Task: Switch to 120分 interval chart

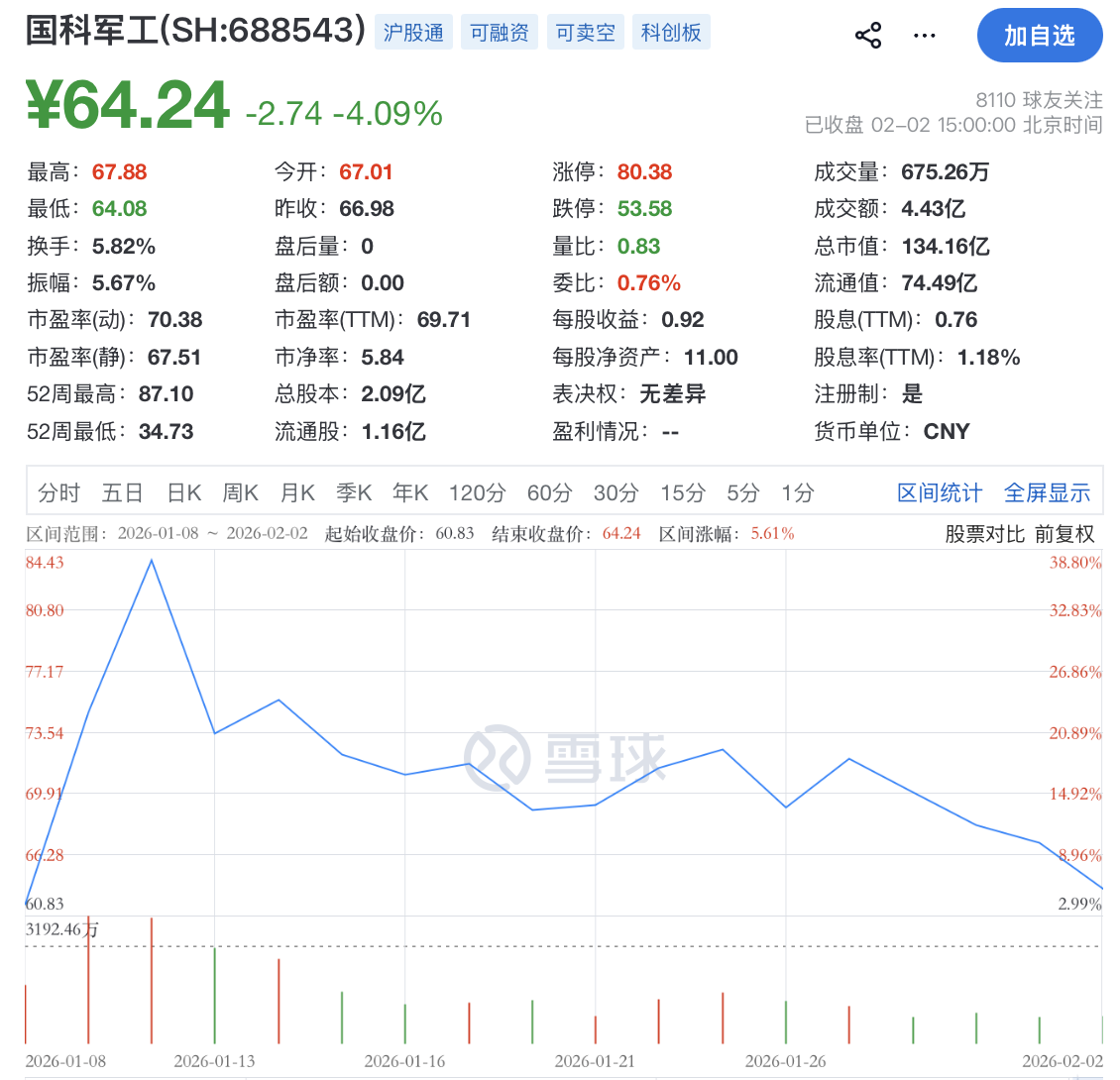Action: [x=477, y=492]
